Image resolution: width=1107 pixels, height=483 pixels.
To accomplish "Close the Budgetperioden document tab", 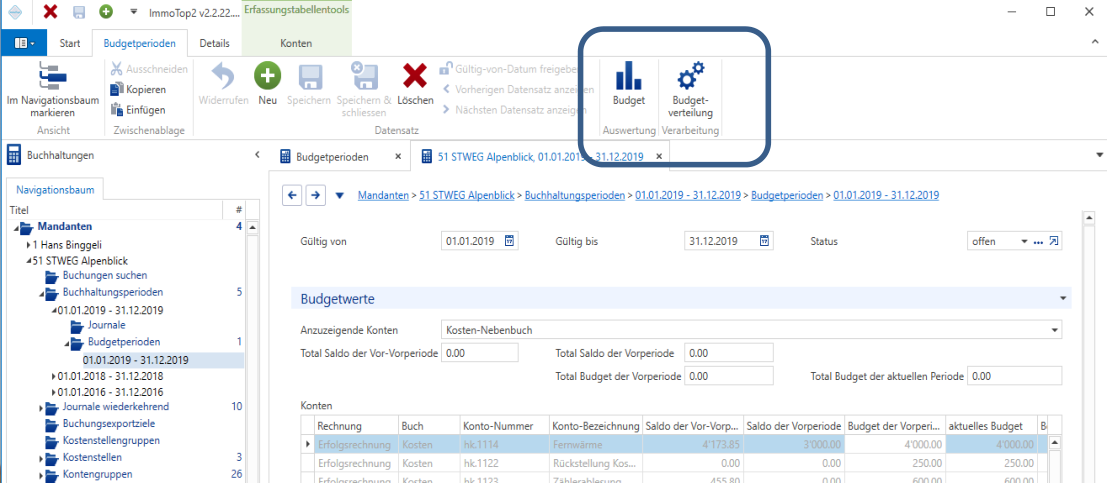I will [397, 157].
